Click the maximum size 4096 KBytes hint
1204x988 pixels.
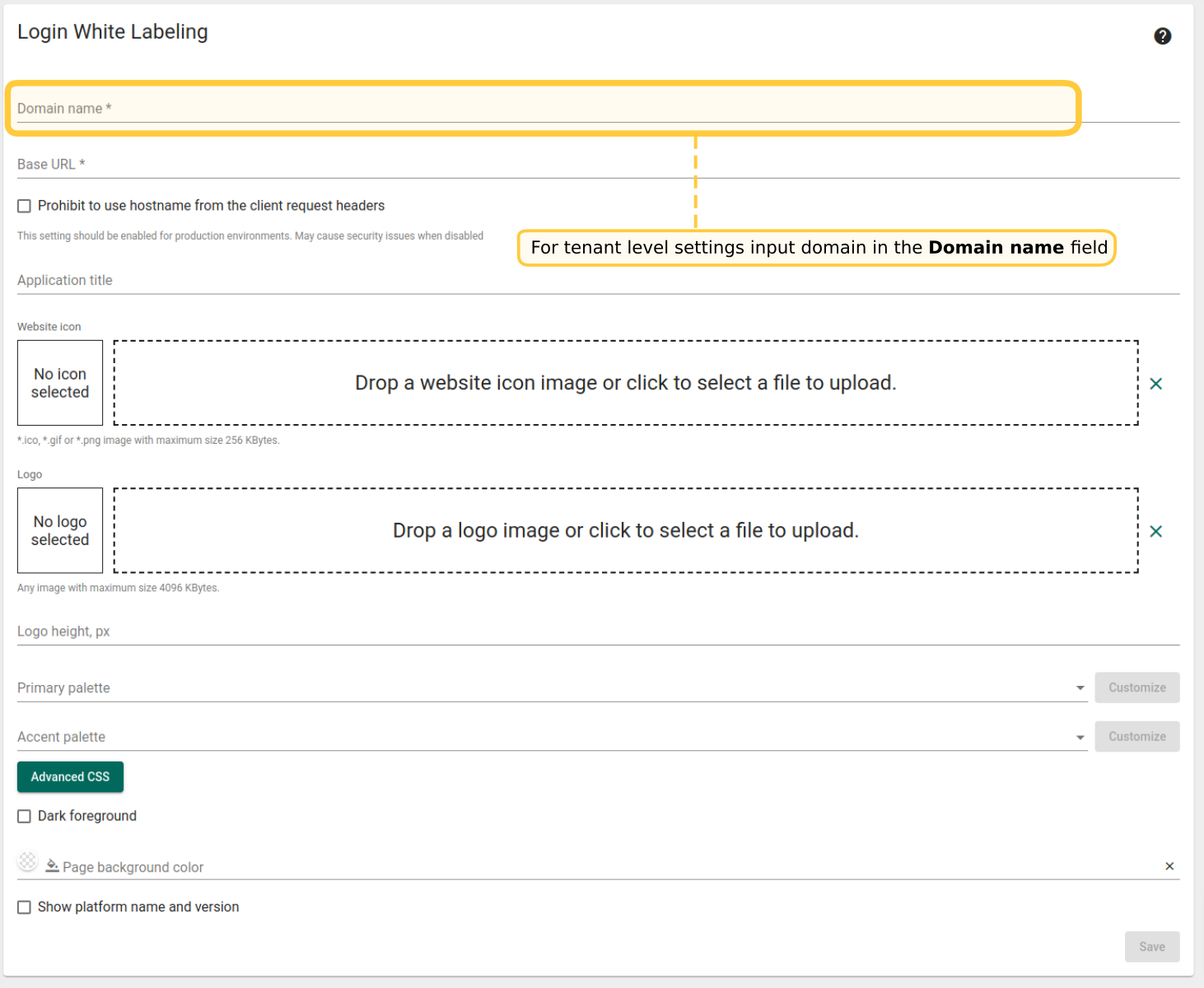pyautogui.click(x=118, y=588)
